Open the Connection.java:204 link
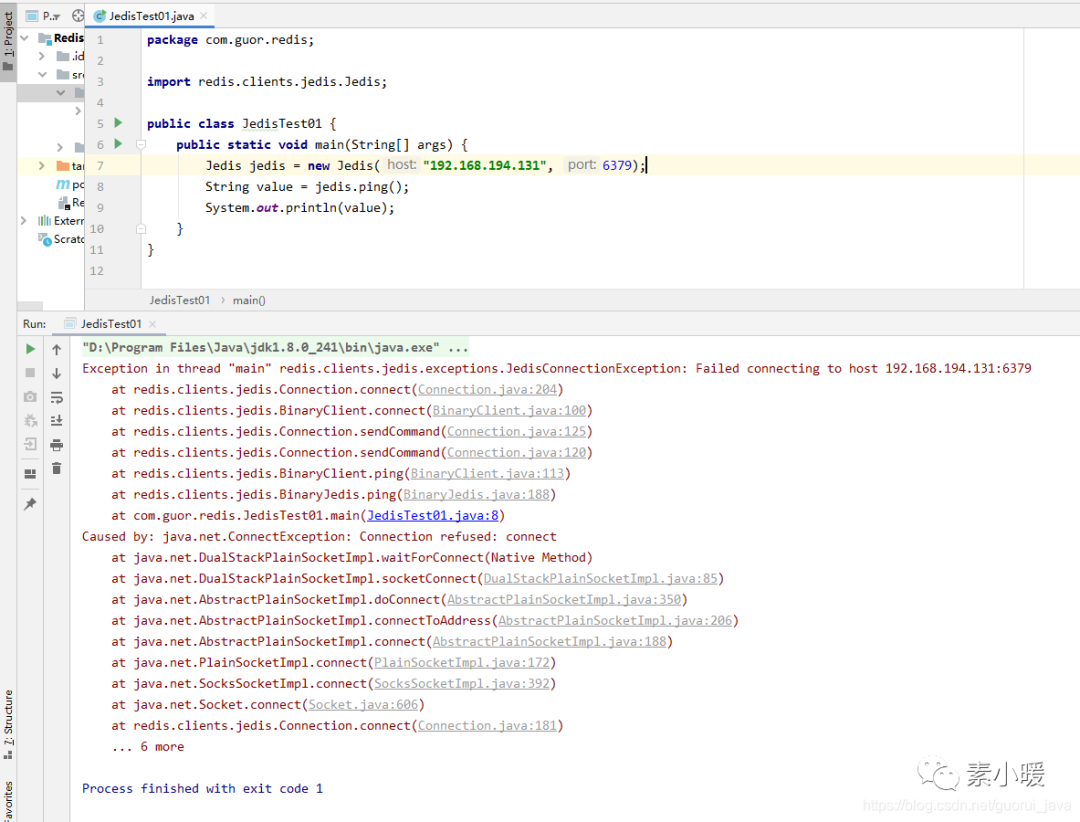1080x822 pixels. (x=487, y=389)
